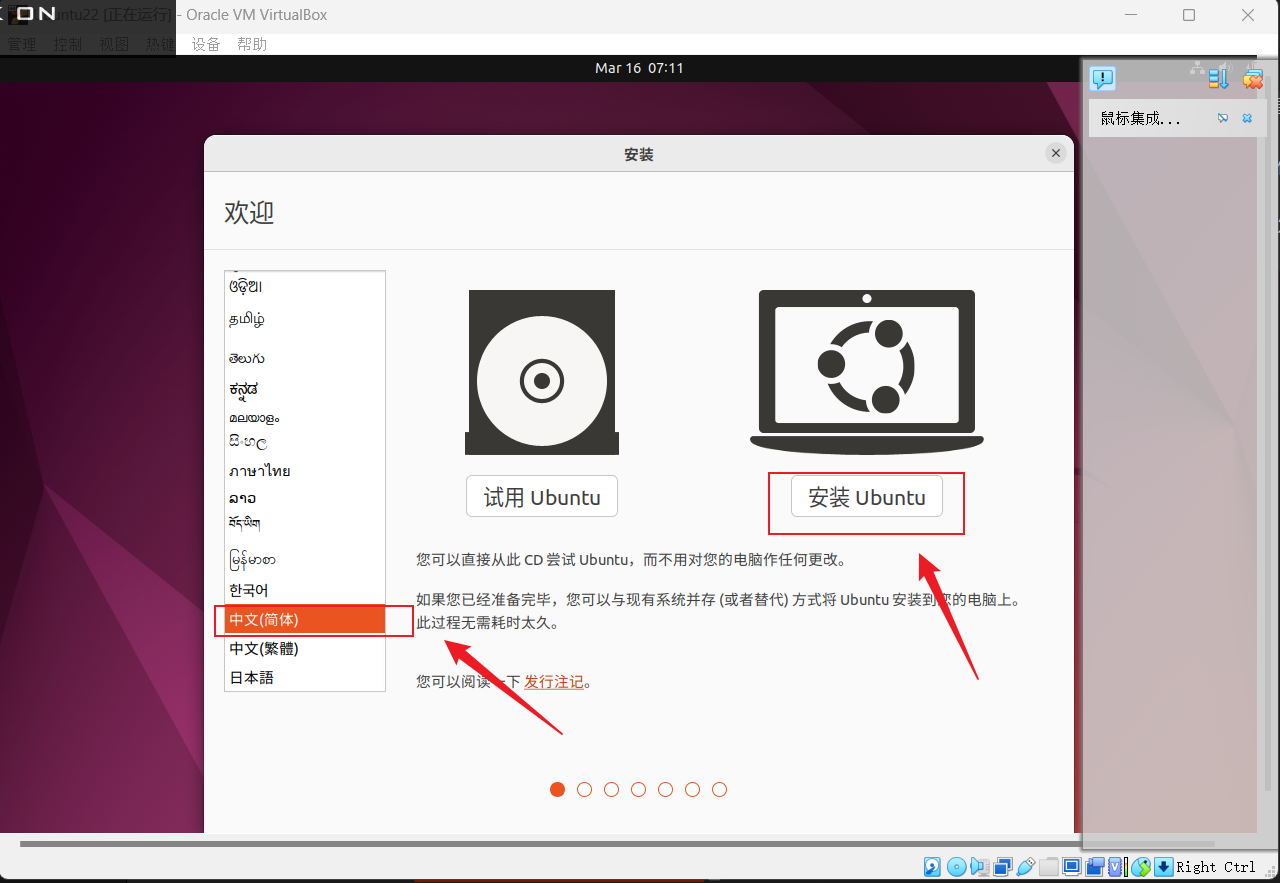The width and height of the screenshot is (1280, 883).
Task: Select the Tibetan language entry below ລາວ
Action: click(x=305, y=523)
